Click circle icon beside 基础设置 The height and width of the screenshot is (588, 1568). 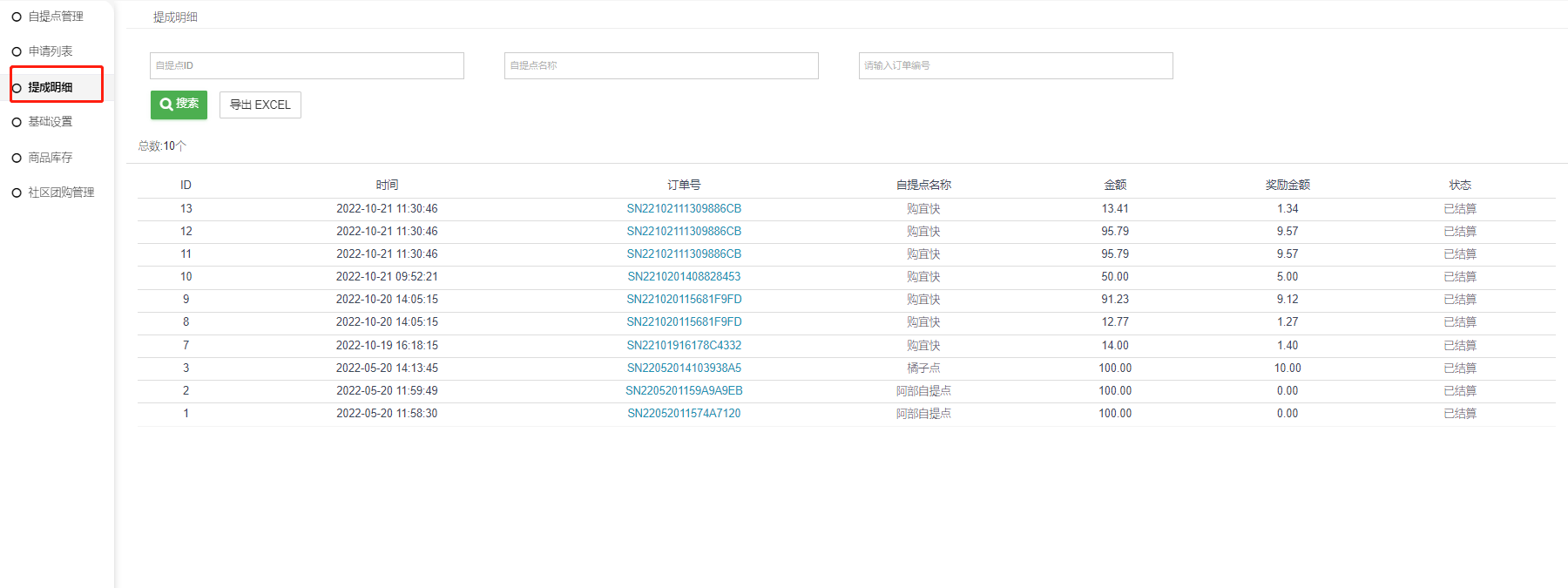(17, 122)
